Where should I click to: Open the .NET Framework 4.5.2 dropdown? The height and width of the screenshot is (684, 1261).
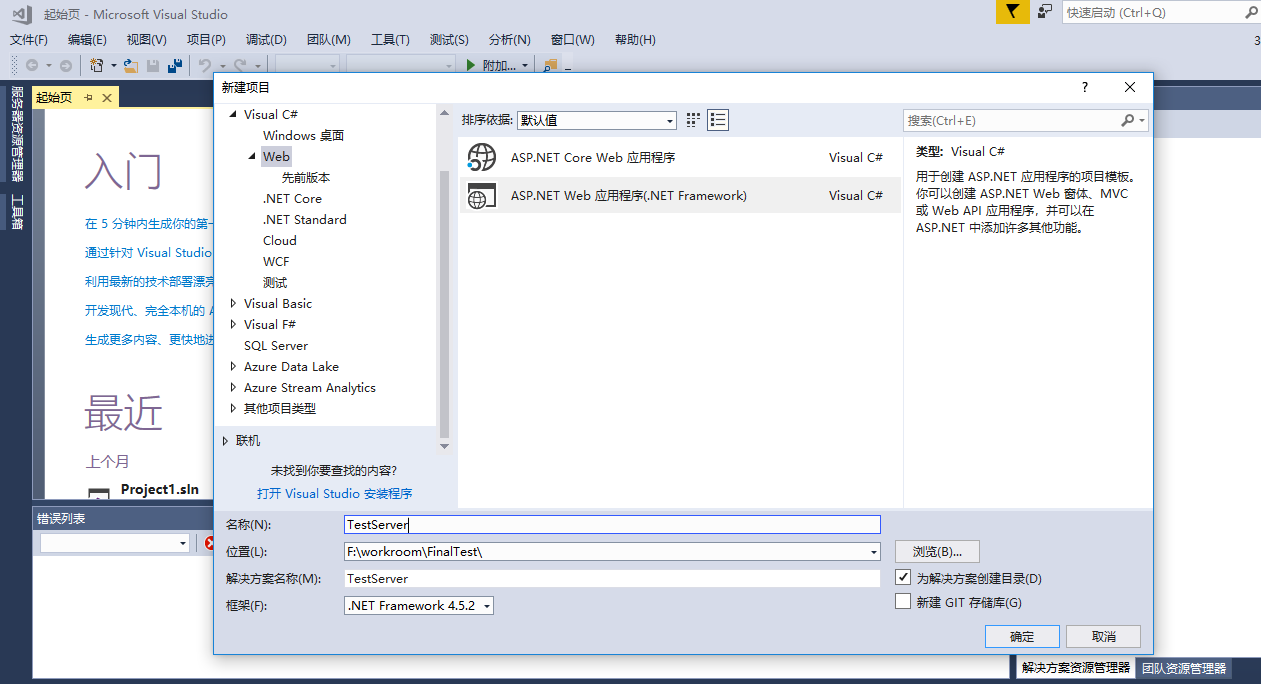point(418,605)
